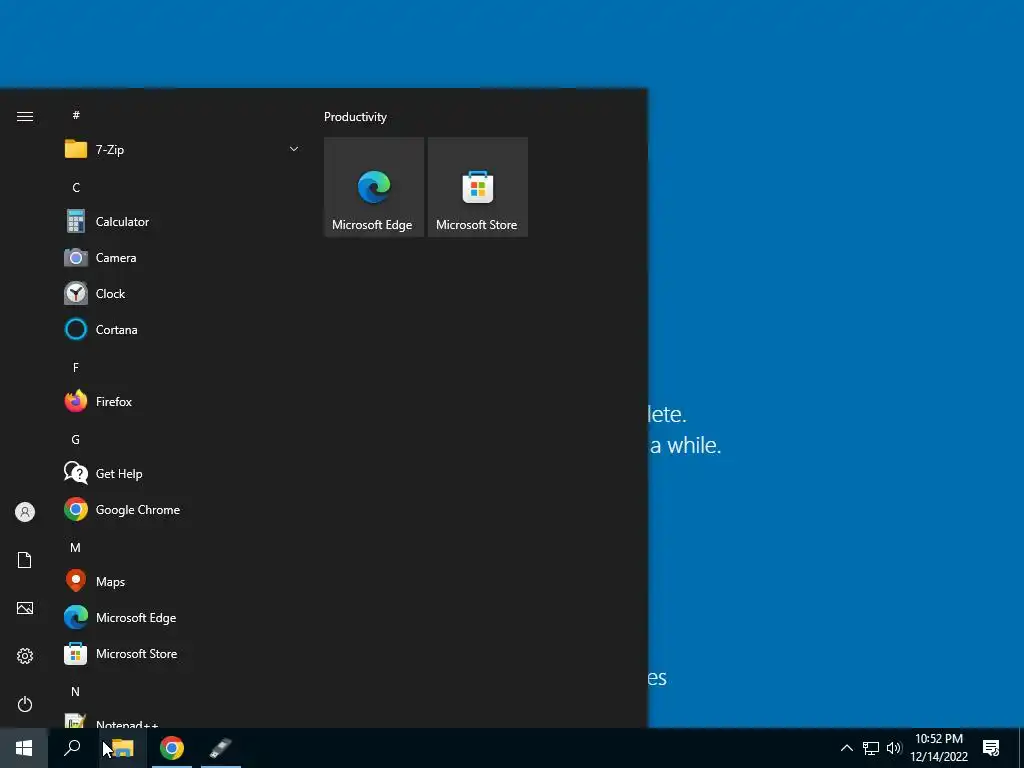
Task: Open Firefox from the app list
Action: click(x=182, y=402)
